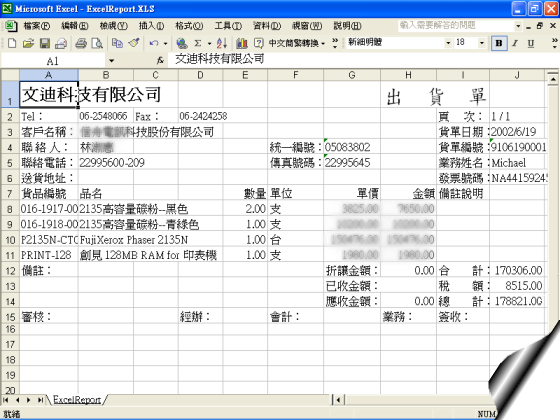Expand the Undo history dropdown arrow
The image size is (560, 420).
click(x=165, y=44)
